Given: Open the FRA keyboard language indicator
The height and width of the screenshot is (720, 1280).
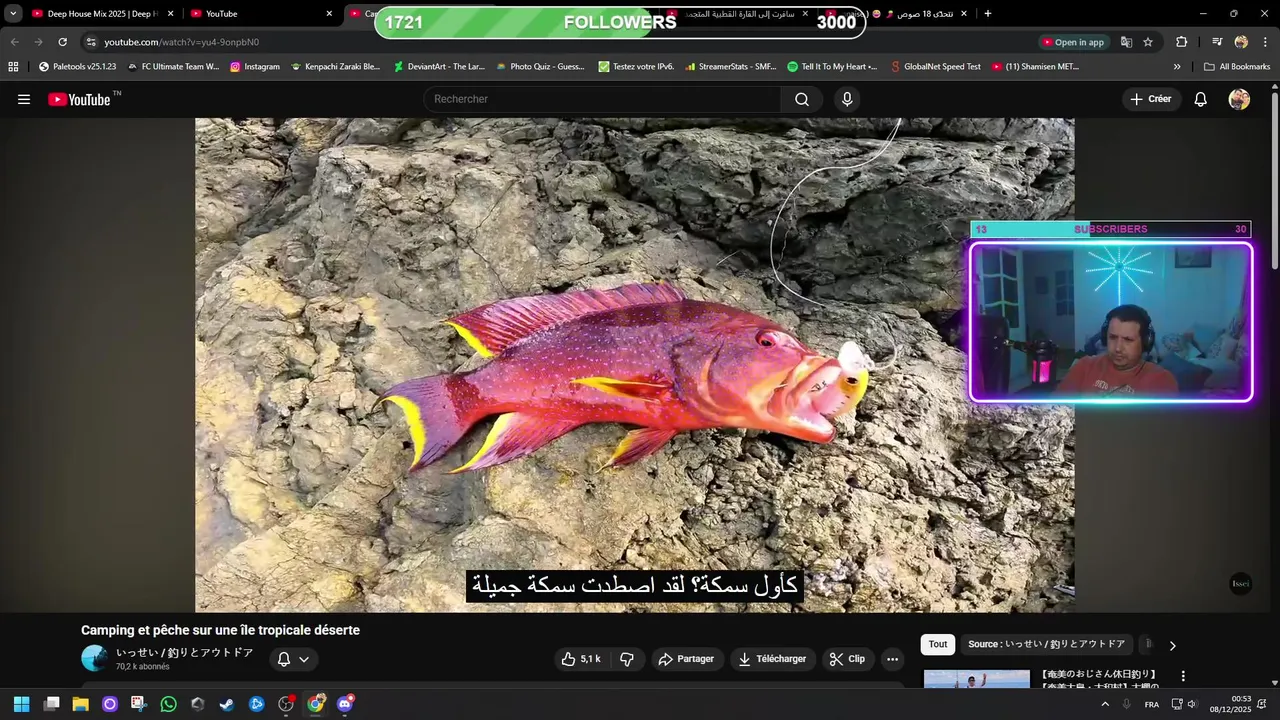Looking at the screenshot, I should pyautogui.click(x=1152, y=704).
